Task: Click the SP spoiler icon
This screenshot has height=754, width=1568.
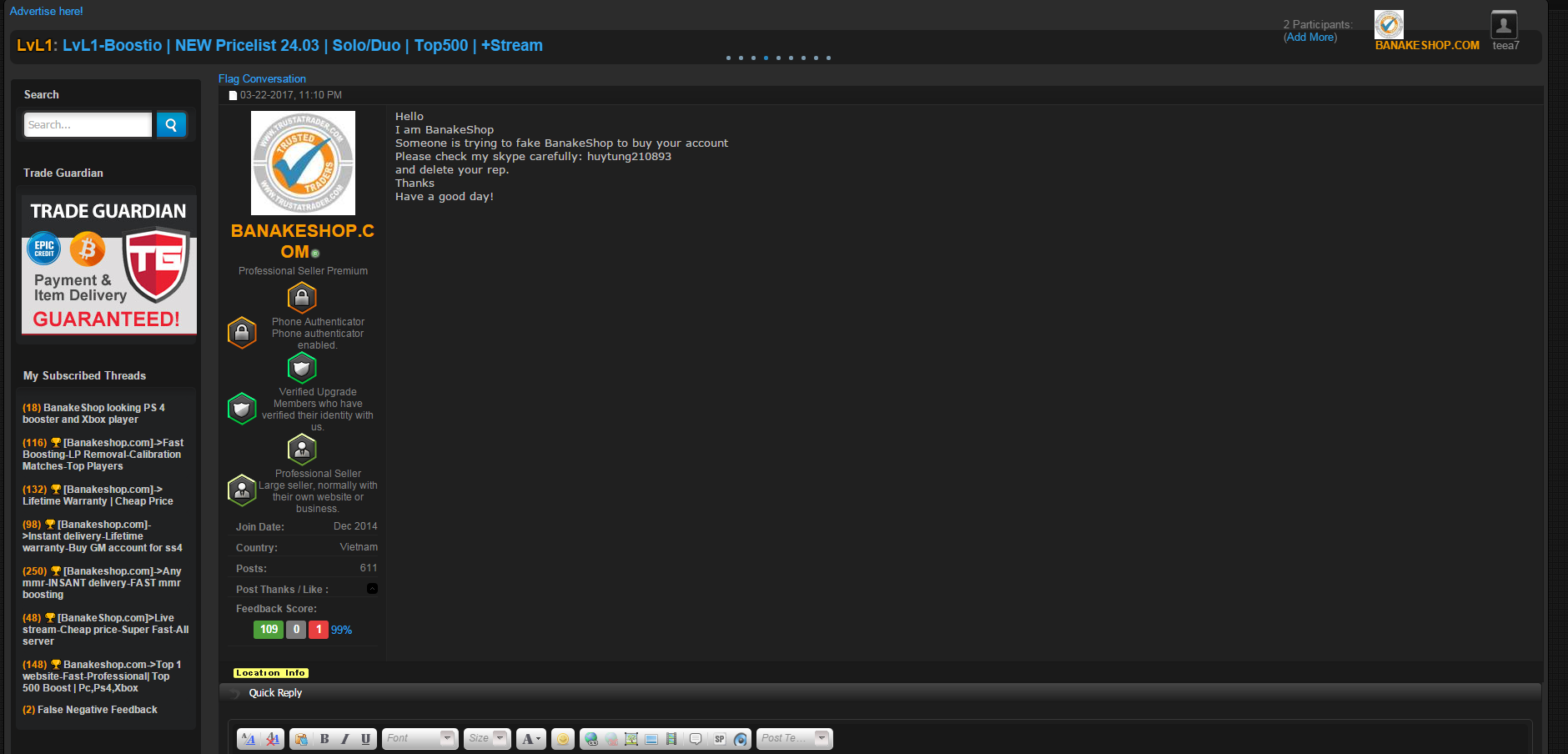Action: [719, 739]
